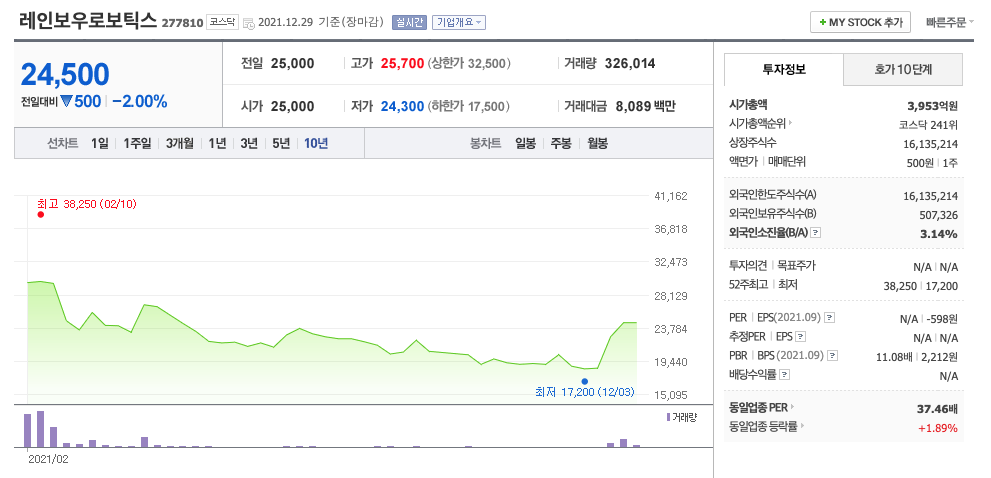Viewport: 991px width, 478px height.
Task: Show the 월봉 candlestick chart
Action: 597,144
